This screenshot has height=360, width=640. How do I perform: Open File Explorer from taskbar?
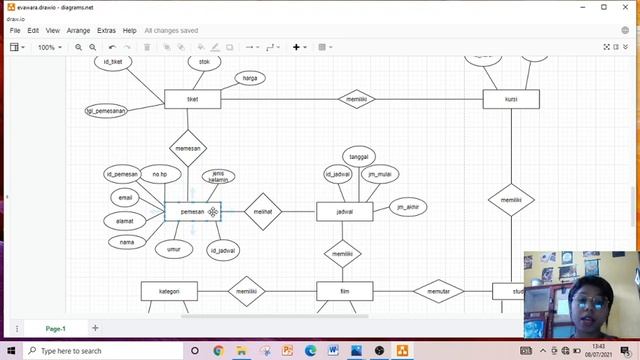pyautogui.click(x=242, y=351)
